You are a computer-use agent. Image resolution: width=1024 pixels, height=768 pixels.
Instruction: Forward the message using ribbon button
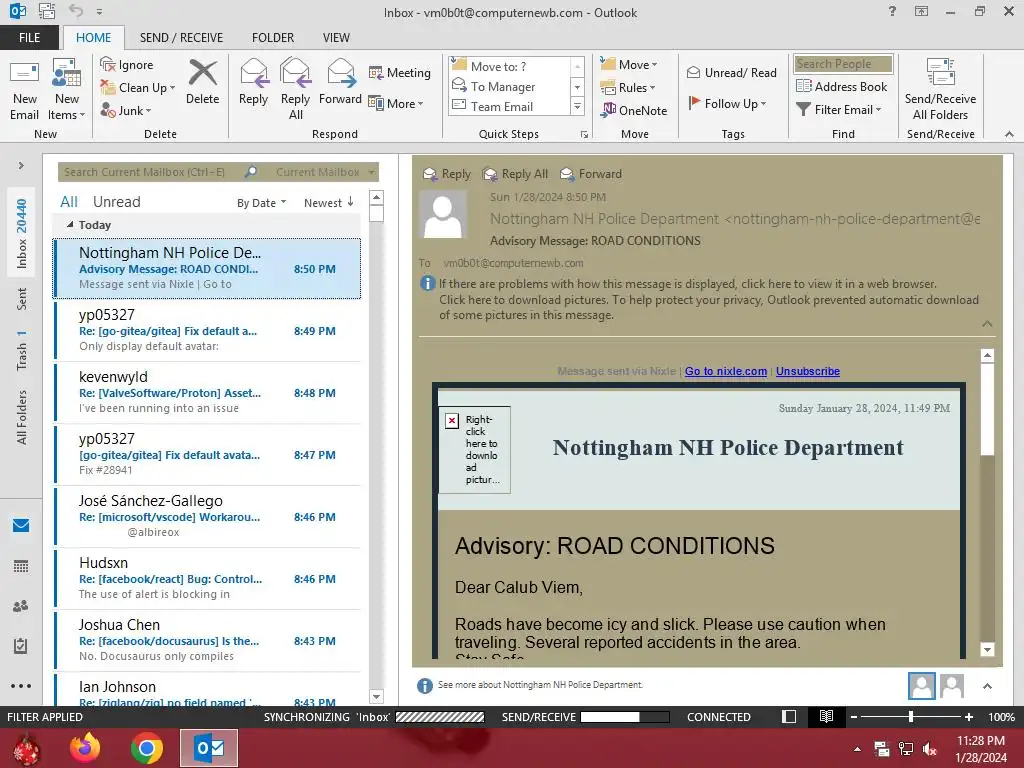(x=340, y=82)
